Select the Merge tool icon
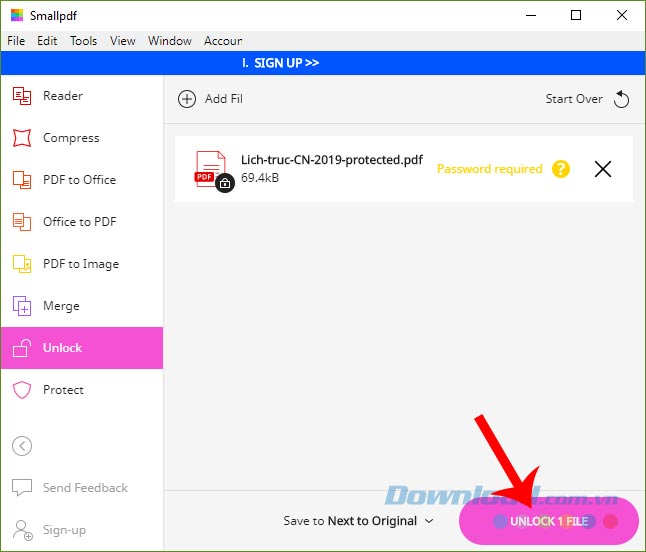The height and width of the screenshot is (552, 646). pyautogui.click(x=22, y=306)
